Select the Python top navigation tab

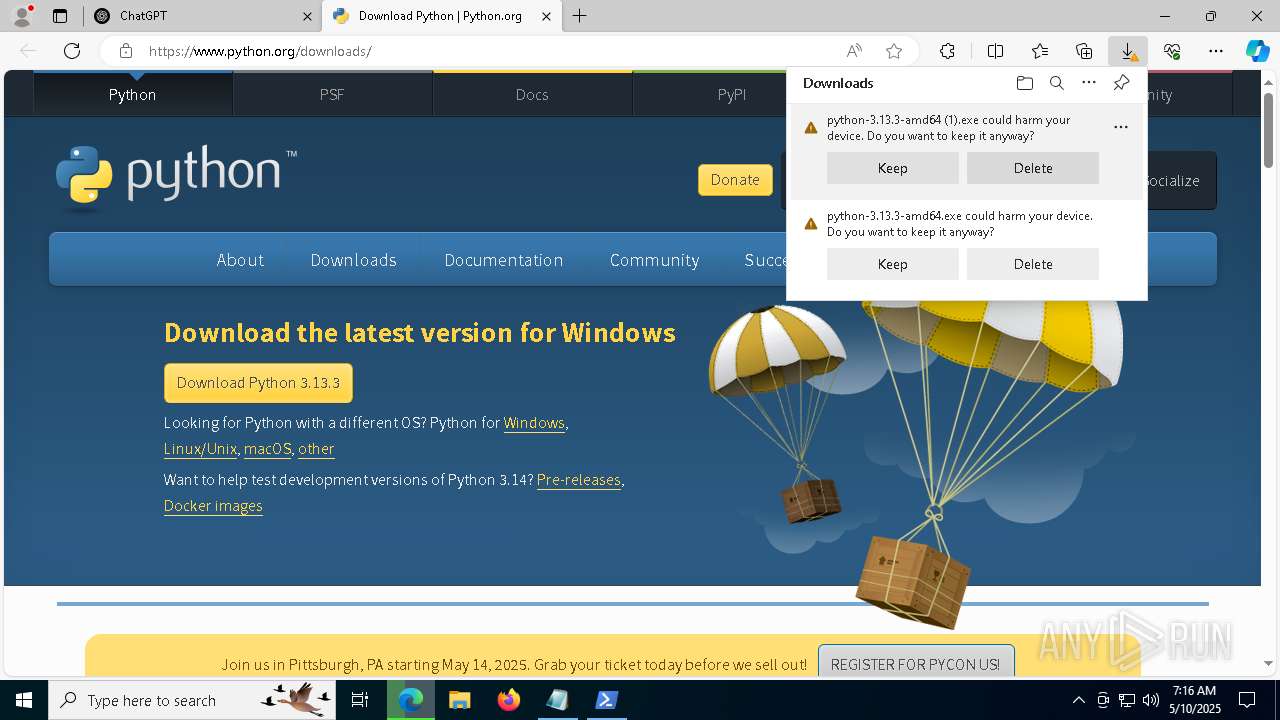coord(133,94)
